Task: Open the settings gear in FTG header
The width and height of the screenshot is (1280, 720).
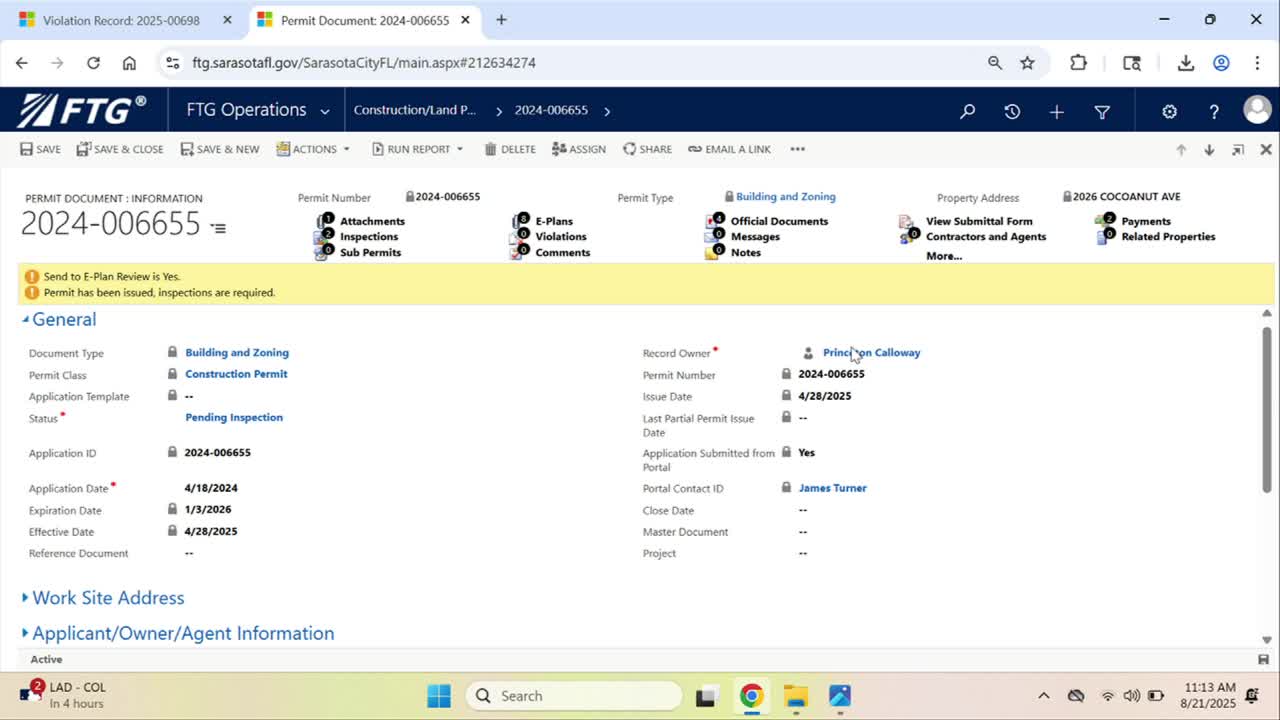Action: click(x=1169, y=112)
